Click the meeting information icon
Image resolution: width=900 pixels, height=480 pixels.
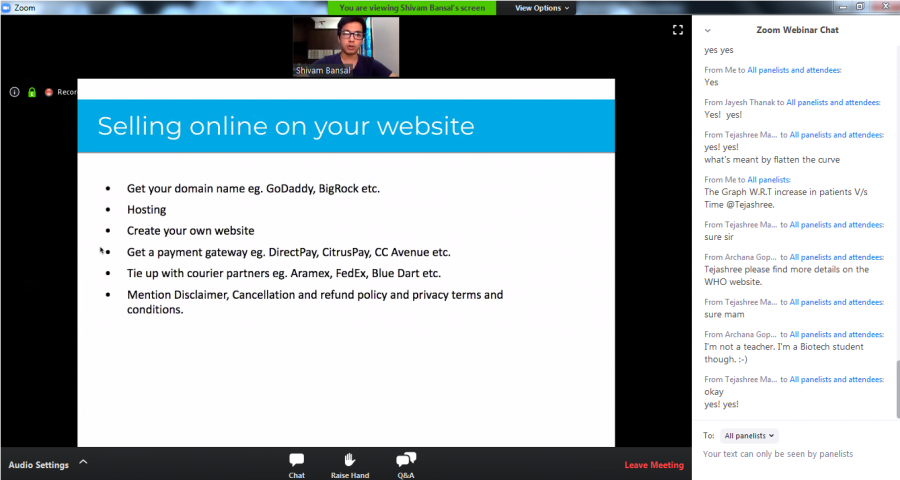[15, 92]
